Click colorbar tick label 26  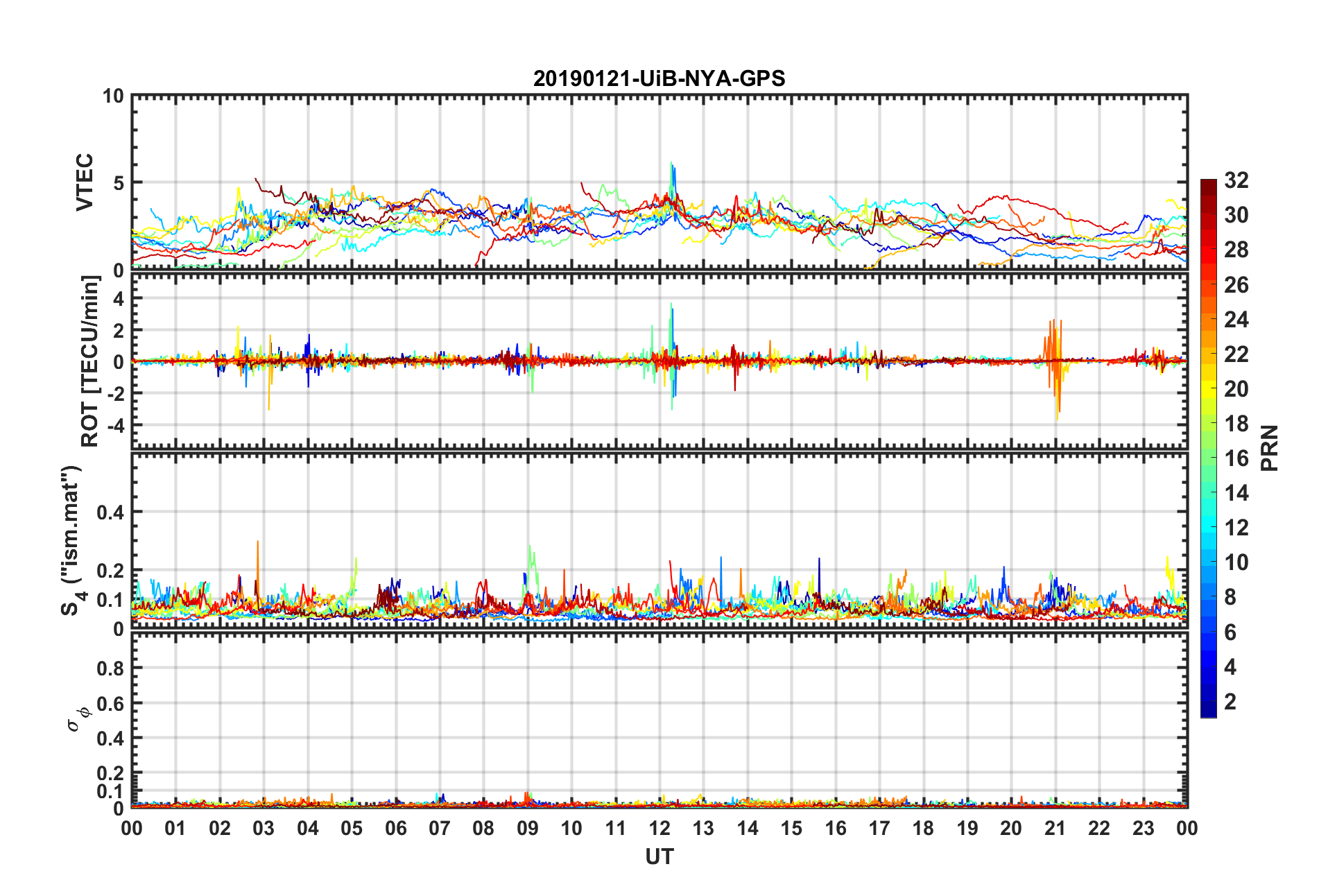tap(1236, 284)
